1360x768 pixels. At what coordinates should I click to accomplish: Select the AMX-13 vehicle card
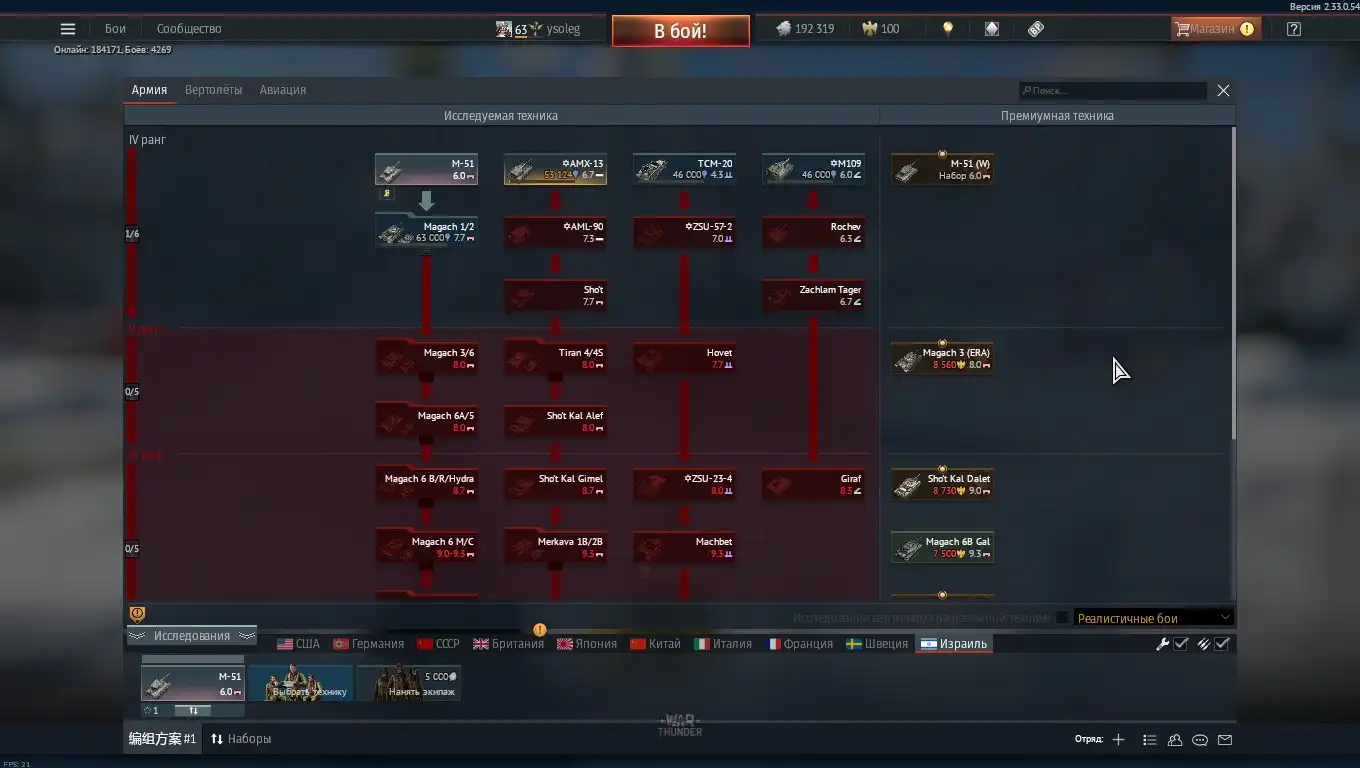556,169
